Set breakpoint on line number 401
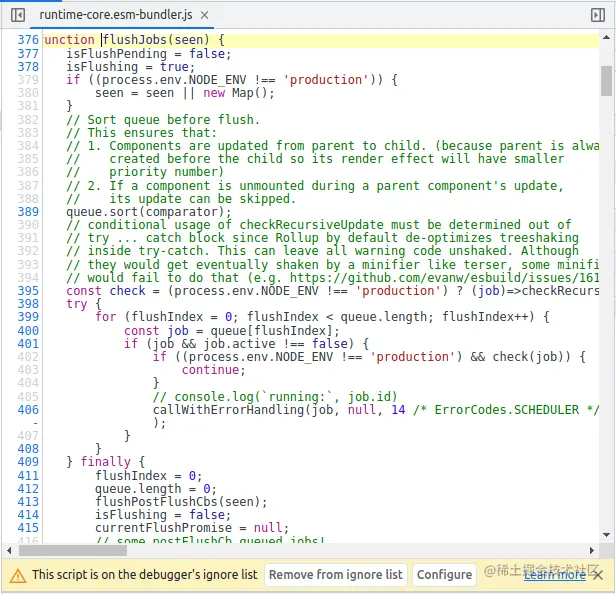This screenshot has width=616, height=594. pos(28,344)
